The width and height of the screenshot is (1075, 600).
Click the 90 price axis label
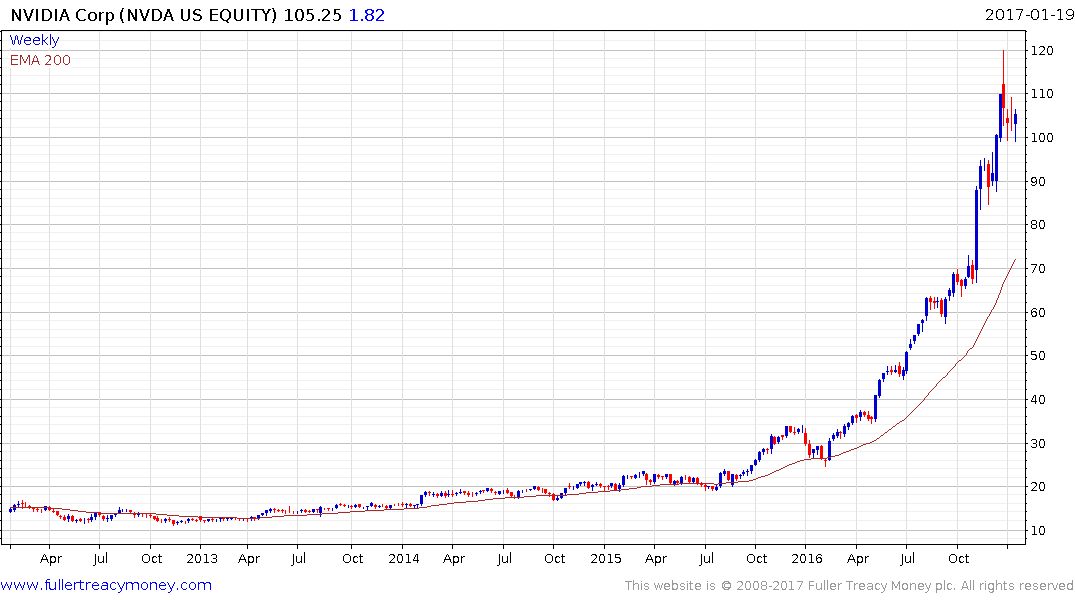coord(1038,182)
